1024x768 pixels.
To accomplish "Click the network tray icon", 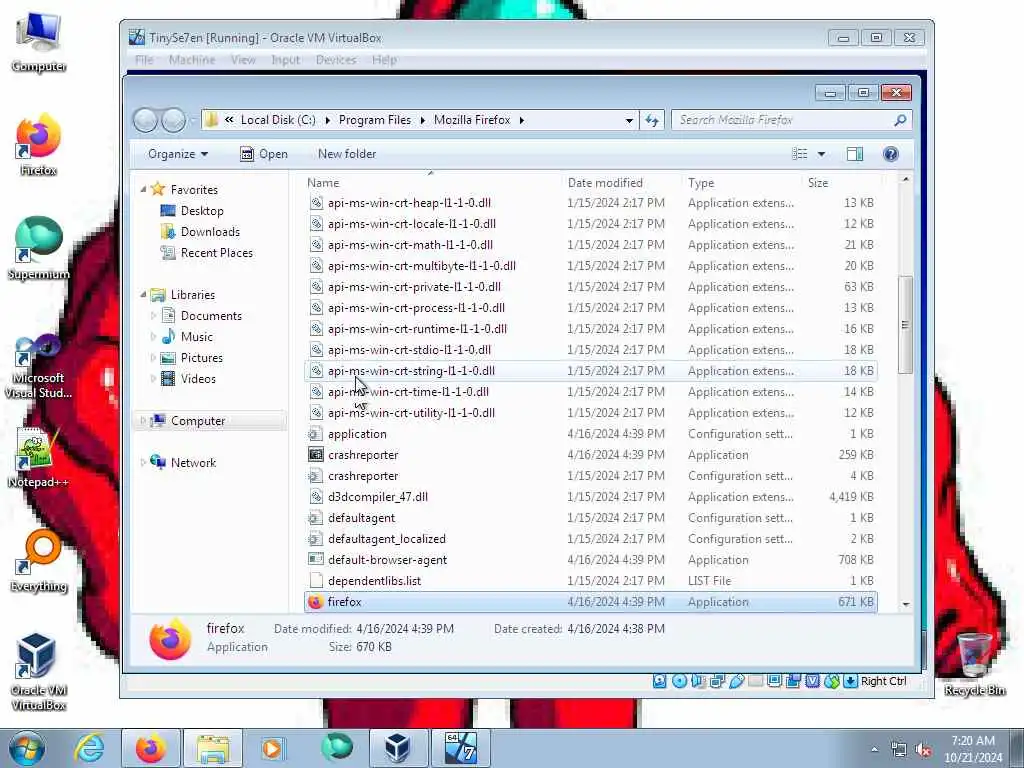I will coord(899,750).
